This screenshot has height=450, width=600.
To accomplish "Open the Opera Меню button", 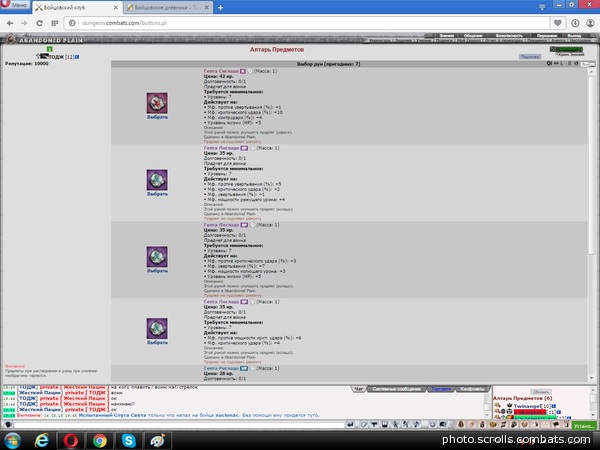I will [15, 5].
